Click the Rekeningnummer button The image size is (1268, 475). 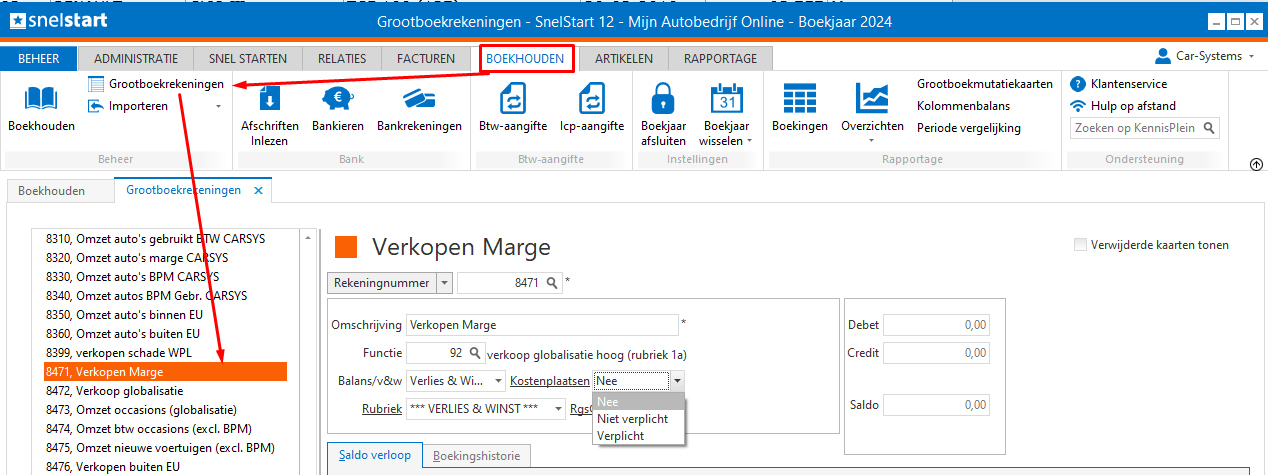point(382,283)
